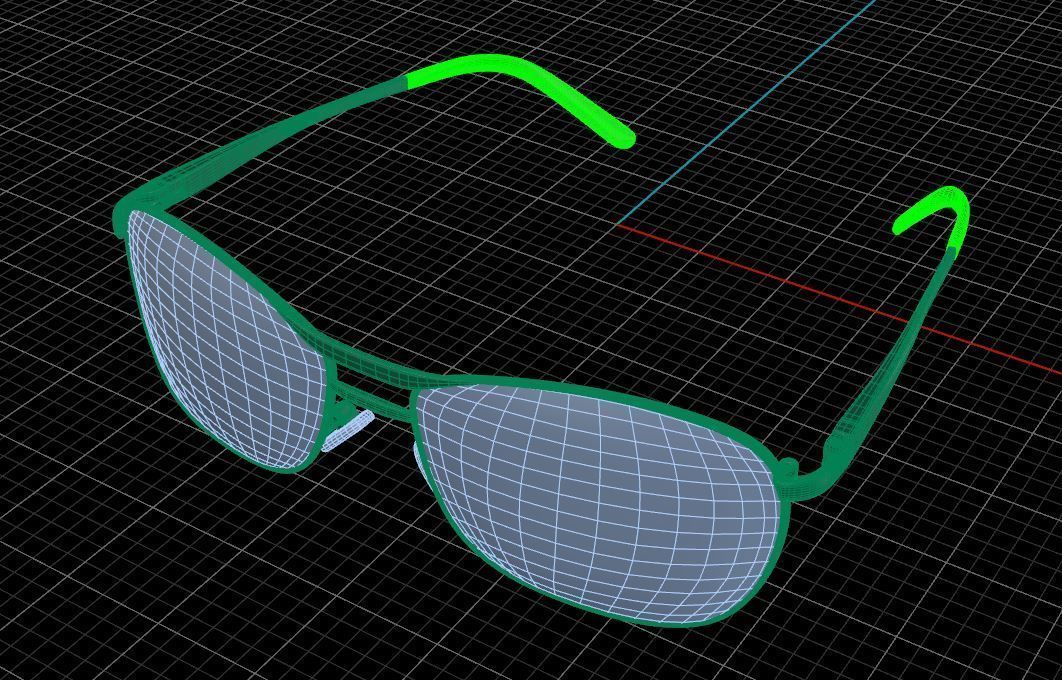
Task: Select the nose pad between the lenses
Action: pos(347,430)
